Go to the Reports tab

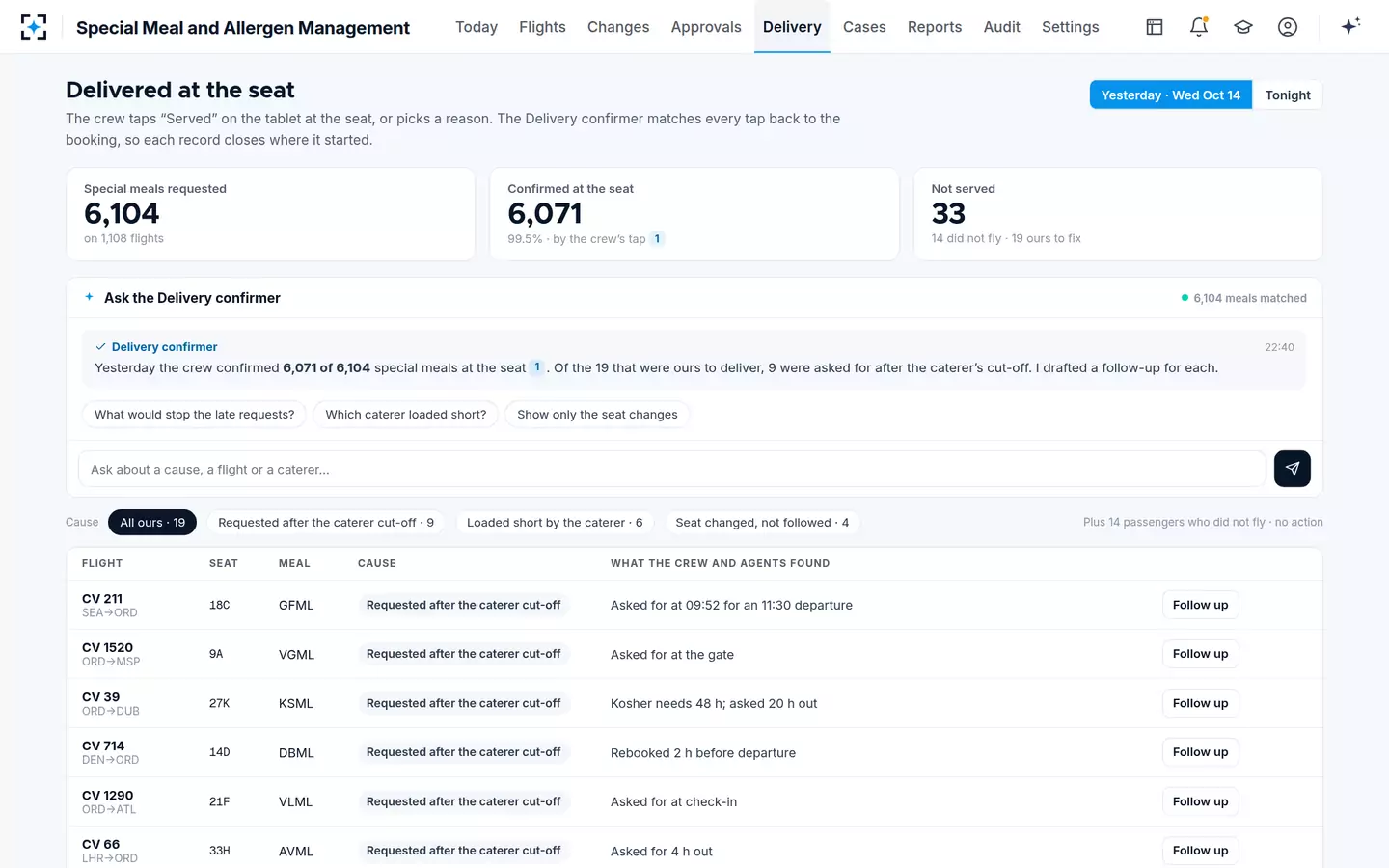point(935,27)
